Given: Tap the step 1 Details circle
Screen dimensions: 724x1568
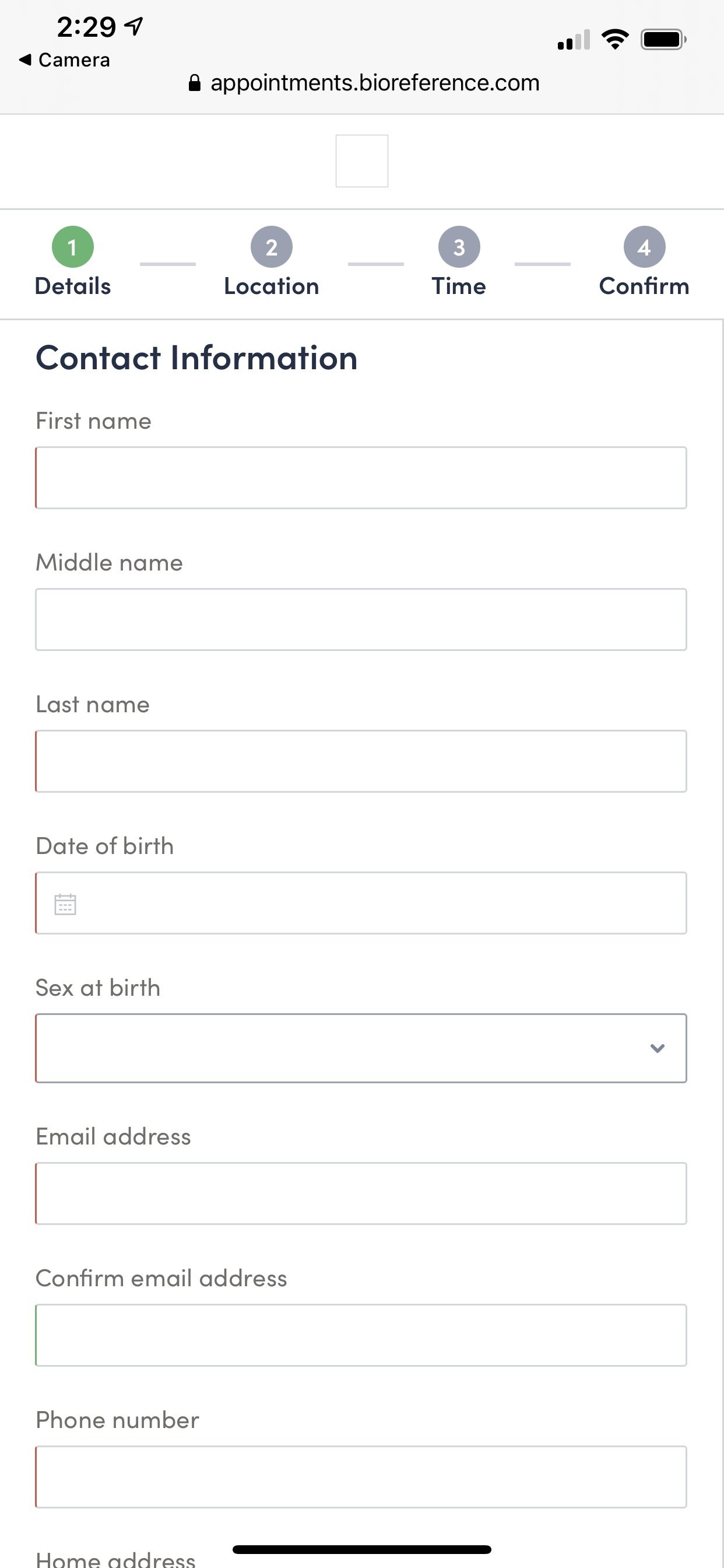Looking at the screenshot, I should point(73,247).
